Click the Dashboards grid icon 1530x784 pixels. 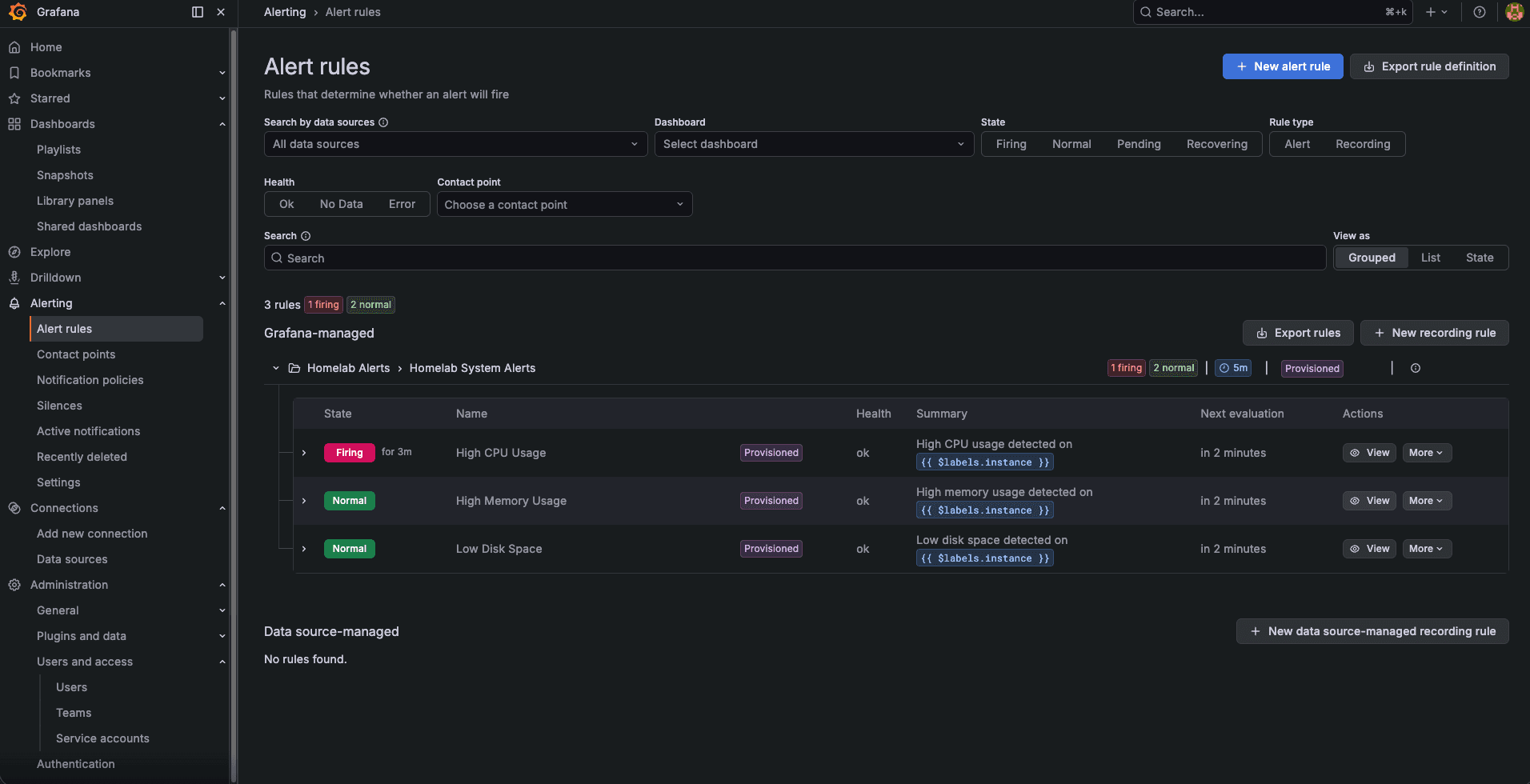[x=14, y=124]
